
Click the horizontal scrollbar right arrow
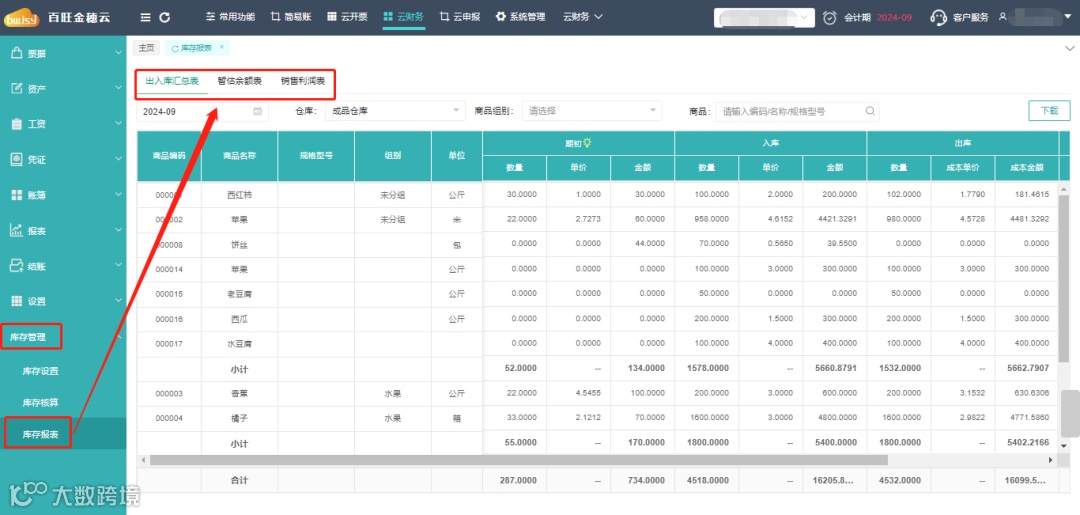(x=1051, y=459)
